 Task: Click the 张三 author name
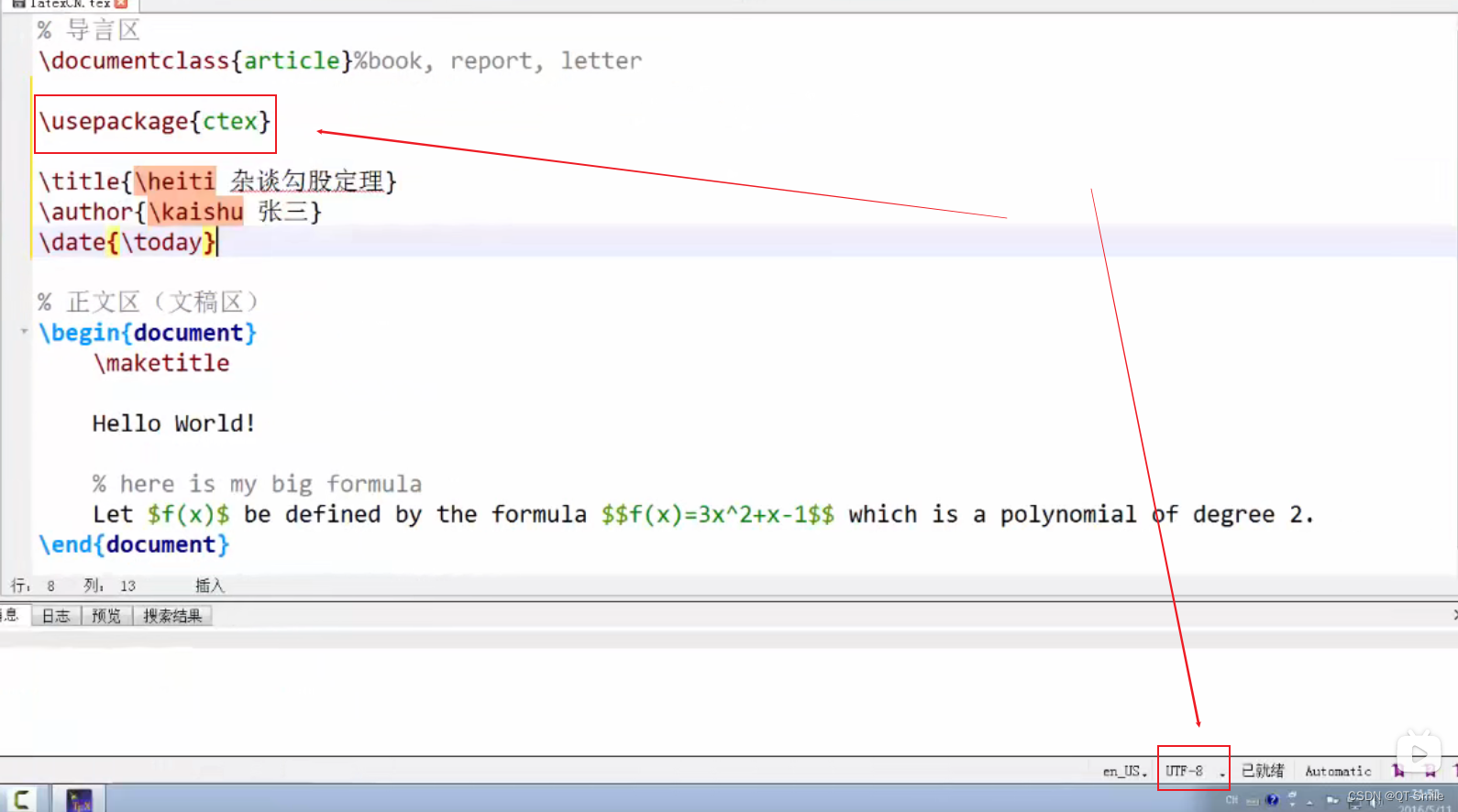[x=283, y=212]
